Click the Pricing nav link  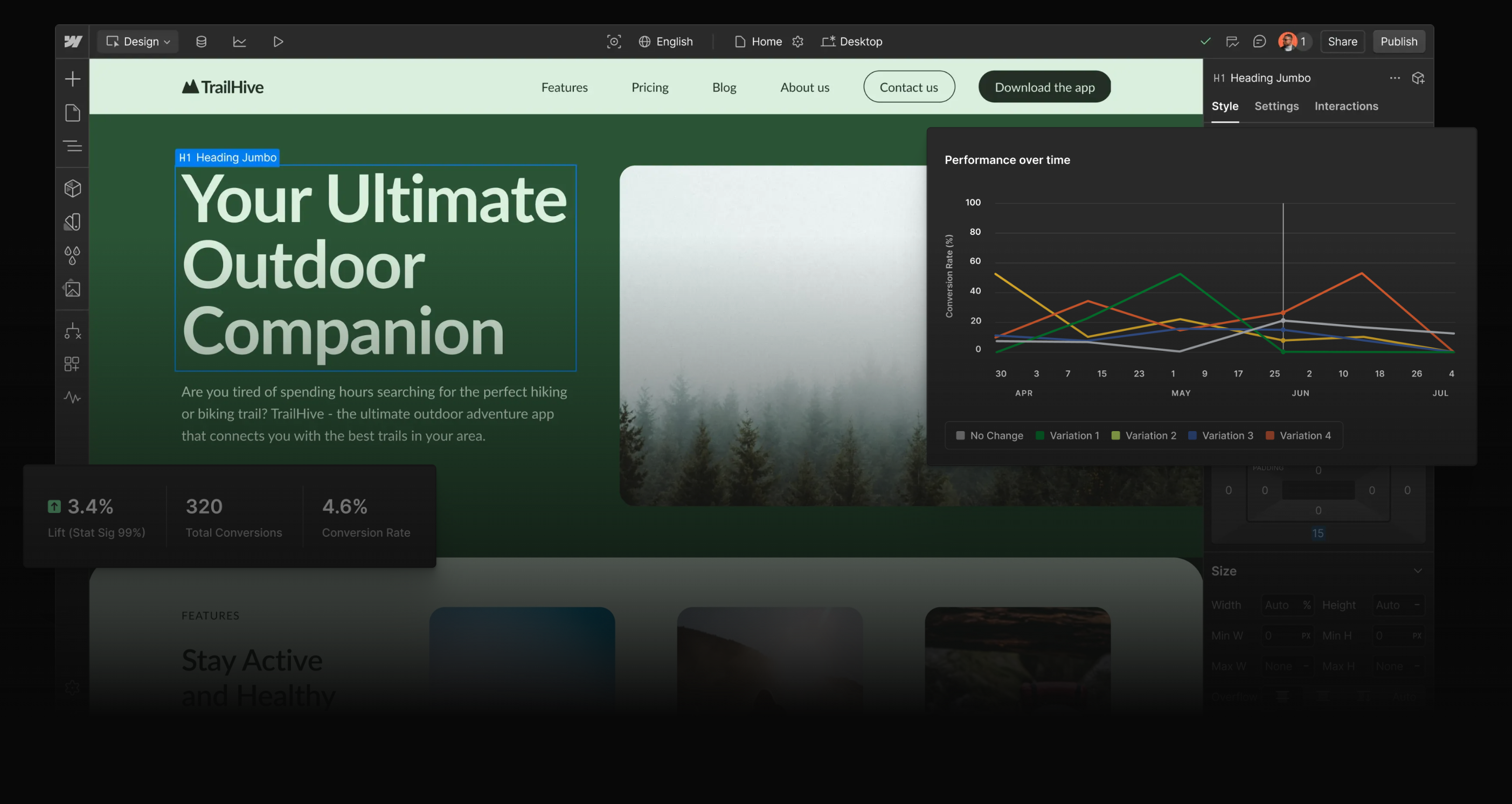[650, 87]
